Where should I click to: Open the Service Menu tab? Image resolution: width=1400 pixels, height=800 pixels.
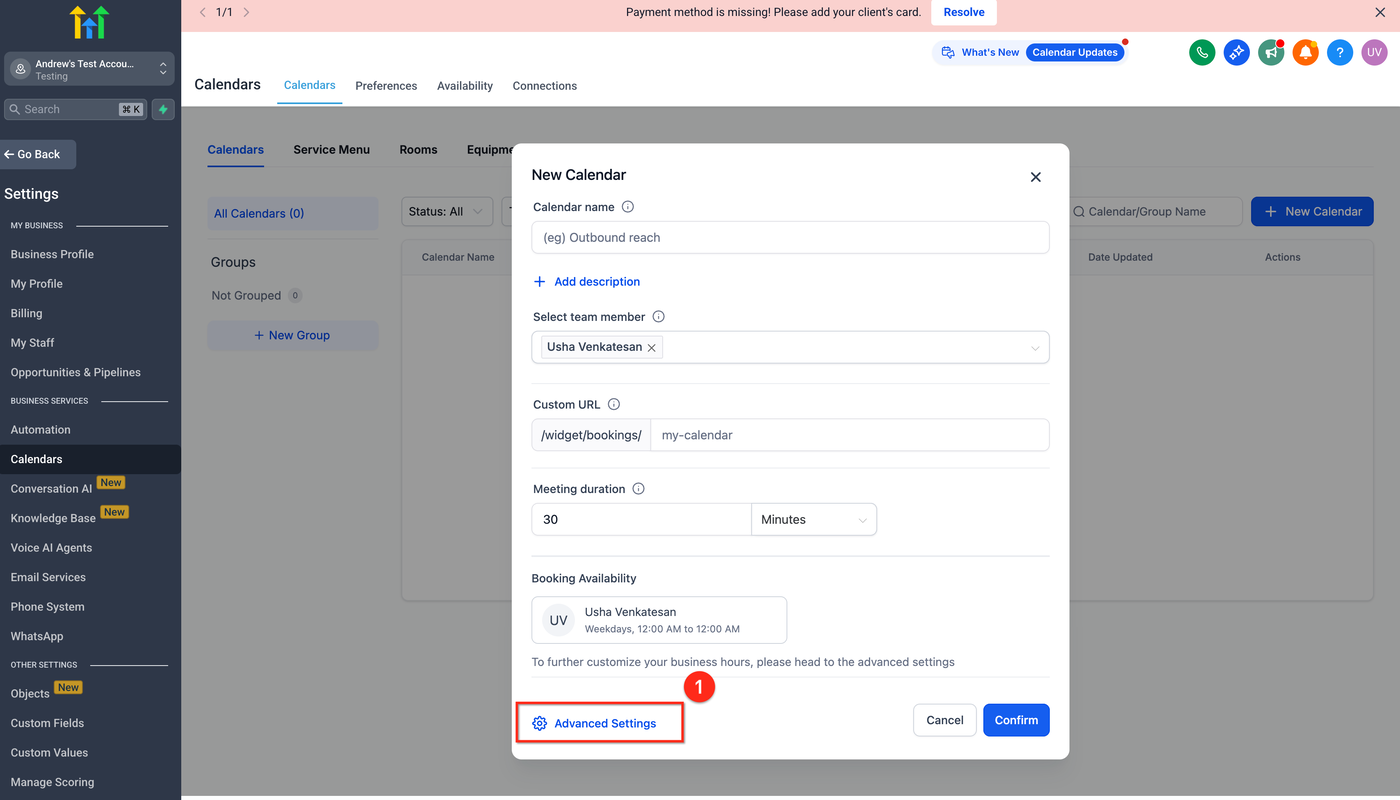[x=331, y=150]
